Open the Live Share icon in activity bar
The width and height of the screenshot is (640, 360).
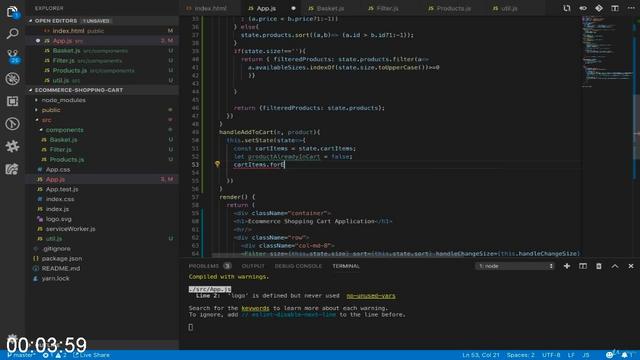(12, 169)
